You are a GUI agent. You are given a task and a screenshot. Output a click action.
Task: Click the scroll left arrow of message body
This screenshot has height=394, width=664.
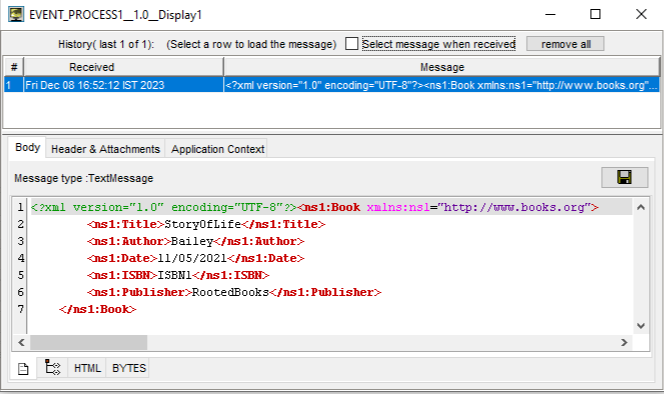pyautogui.click(x=21, y=342)
